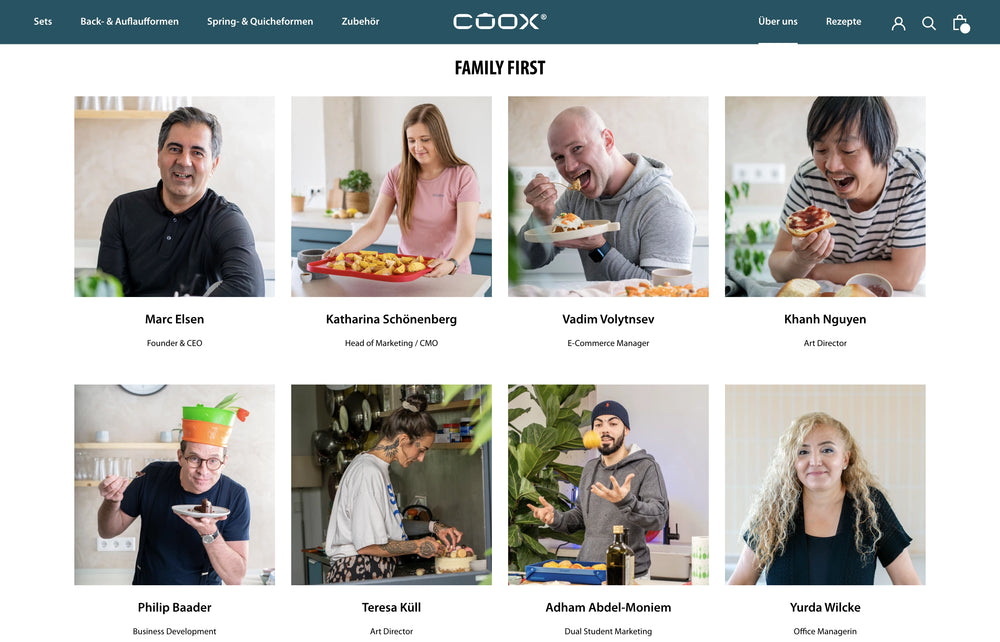Click Adham Abdel-Moniem's photo
This screenshot has width=1000, height=642.
click(608, 485)
